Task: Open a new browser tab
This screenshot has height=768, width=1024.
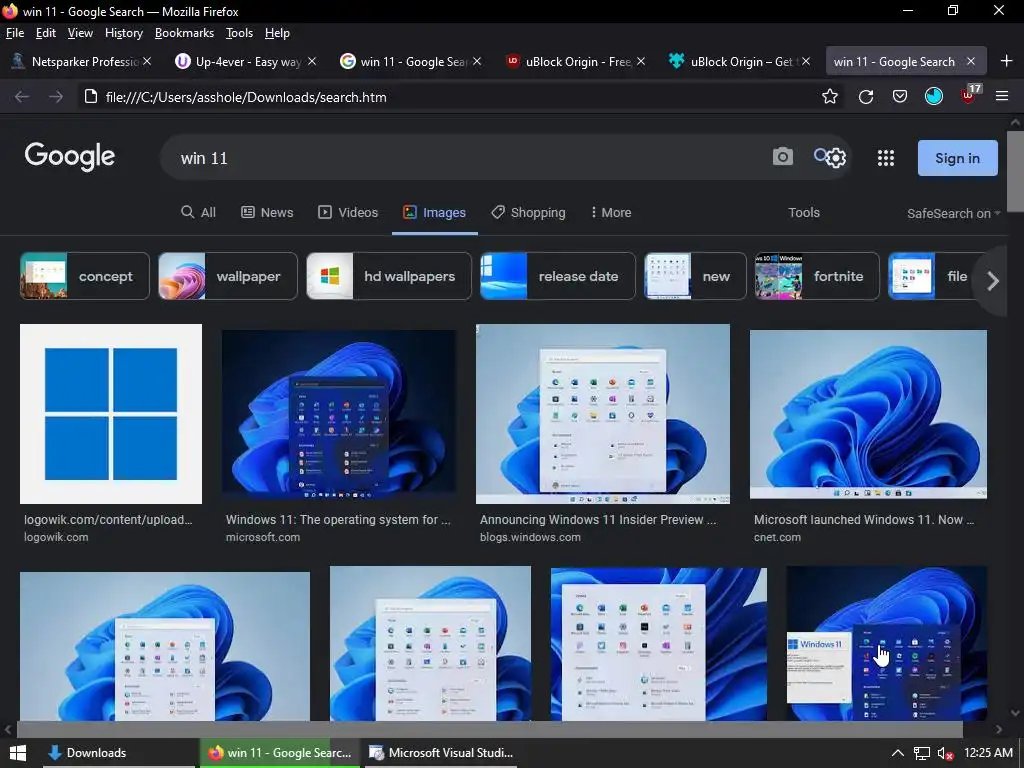Action: [1006, 61]
